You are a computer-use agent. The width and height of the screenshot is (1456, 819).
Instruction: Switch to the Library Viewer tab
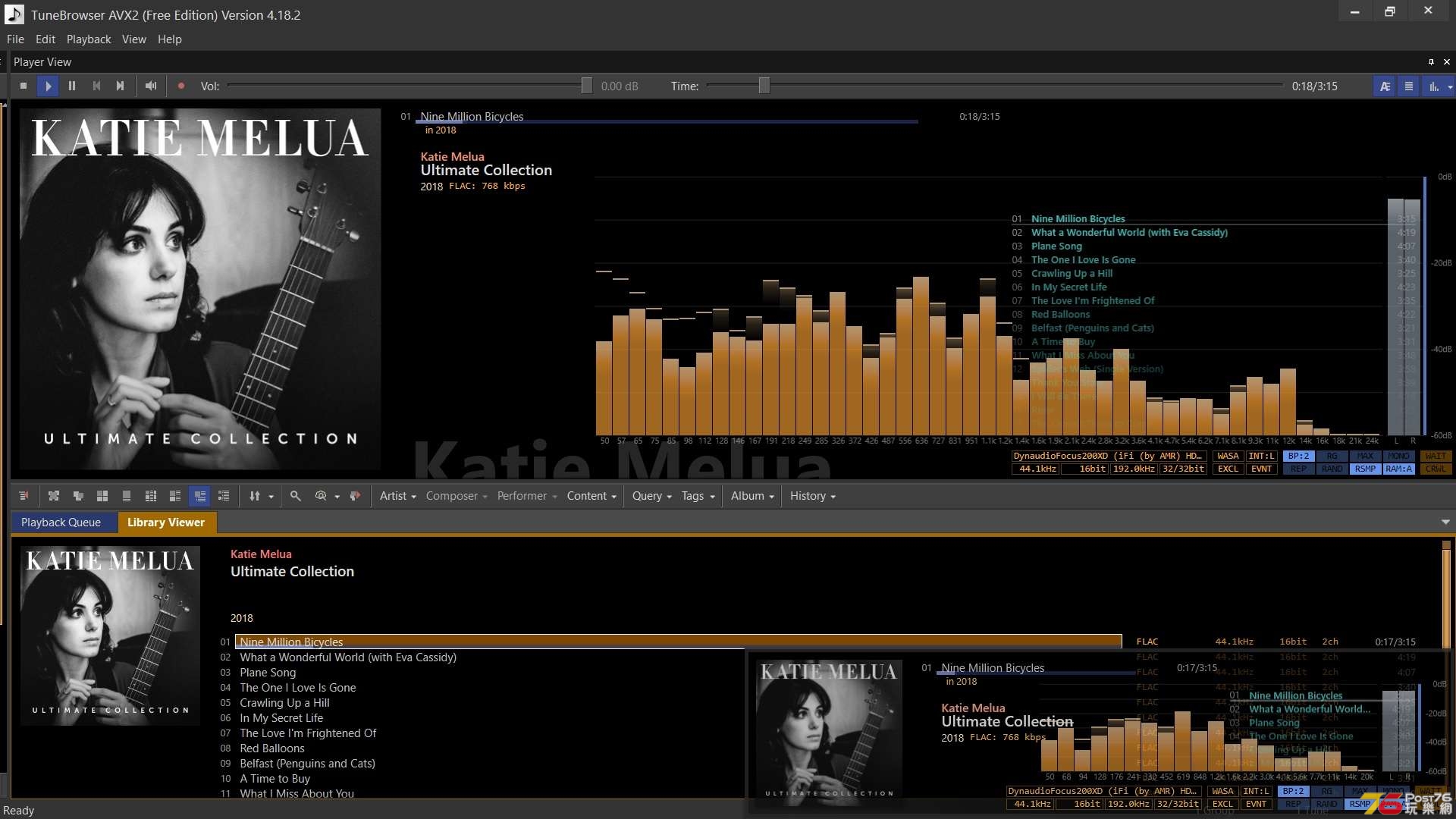[166, 522]
